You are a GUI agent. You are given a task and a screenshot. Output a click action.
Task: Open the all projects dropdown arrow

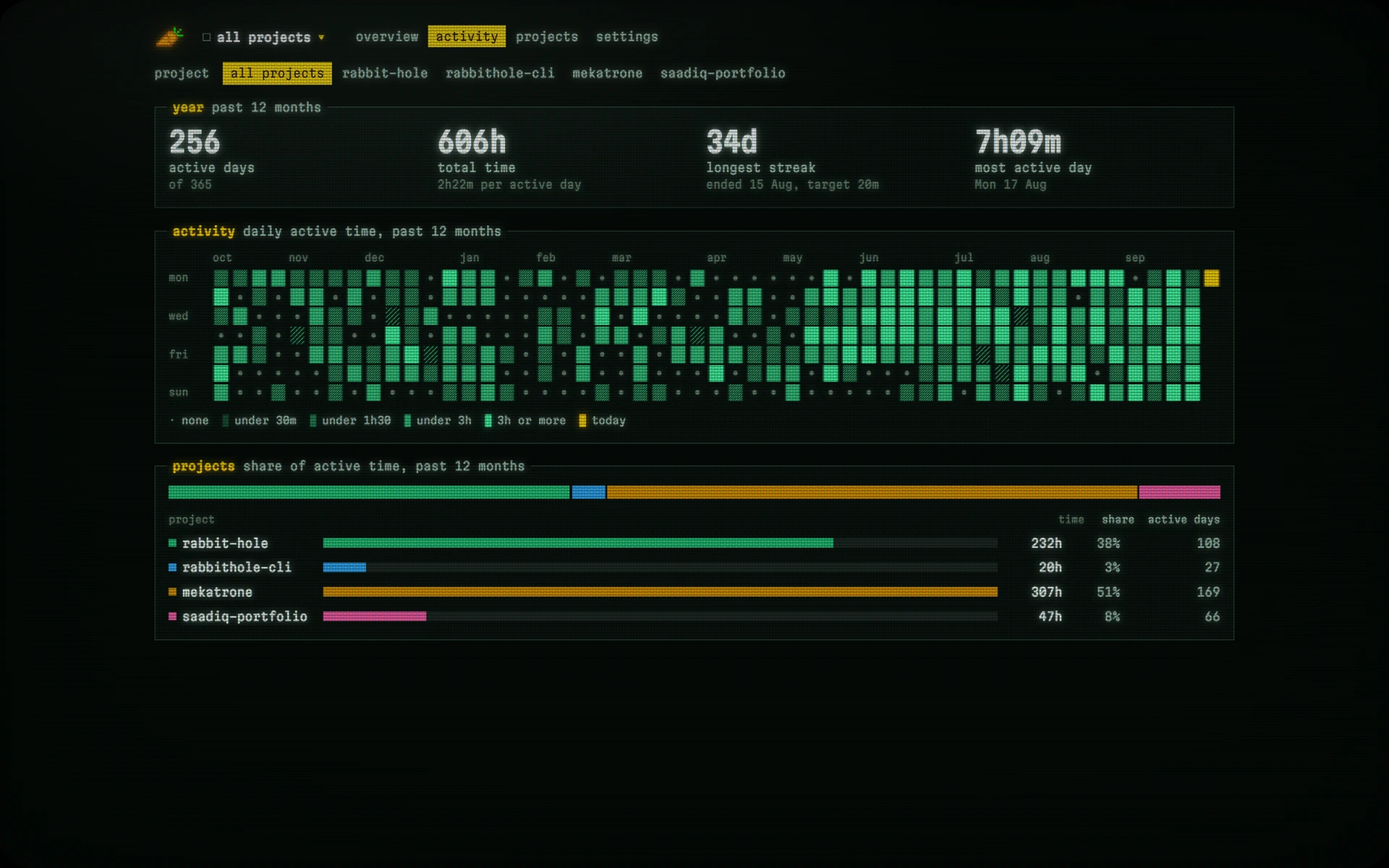click(x=321, y=38)
